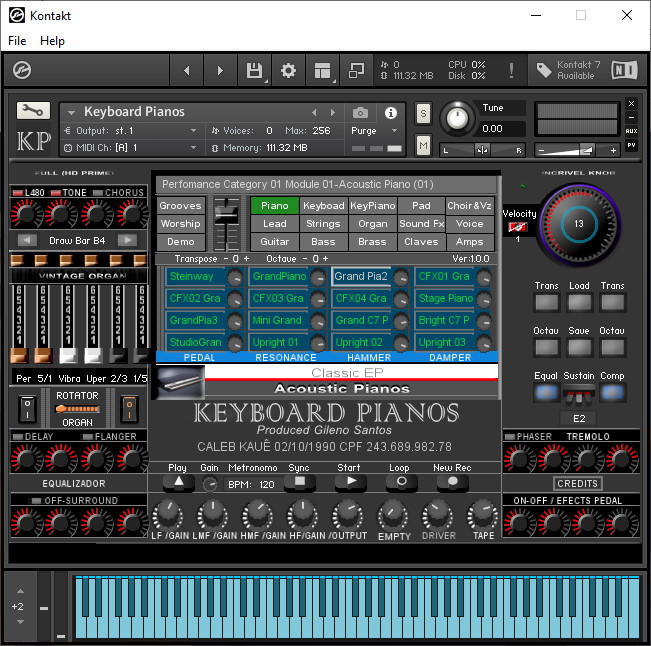Go to previous Draw Bar preset

[27, 240]
